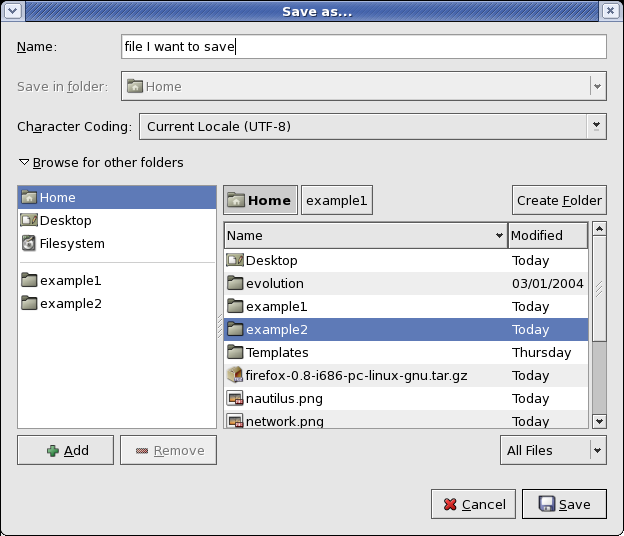Image resolution: width=624 pixels, height=536 pixels.
Task: Click the network.png image file icon
Action: [x=235, y=421]
